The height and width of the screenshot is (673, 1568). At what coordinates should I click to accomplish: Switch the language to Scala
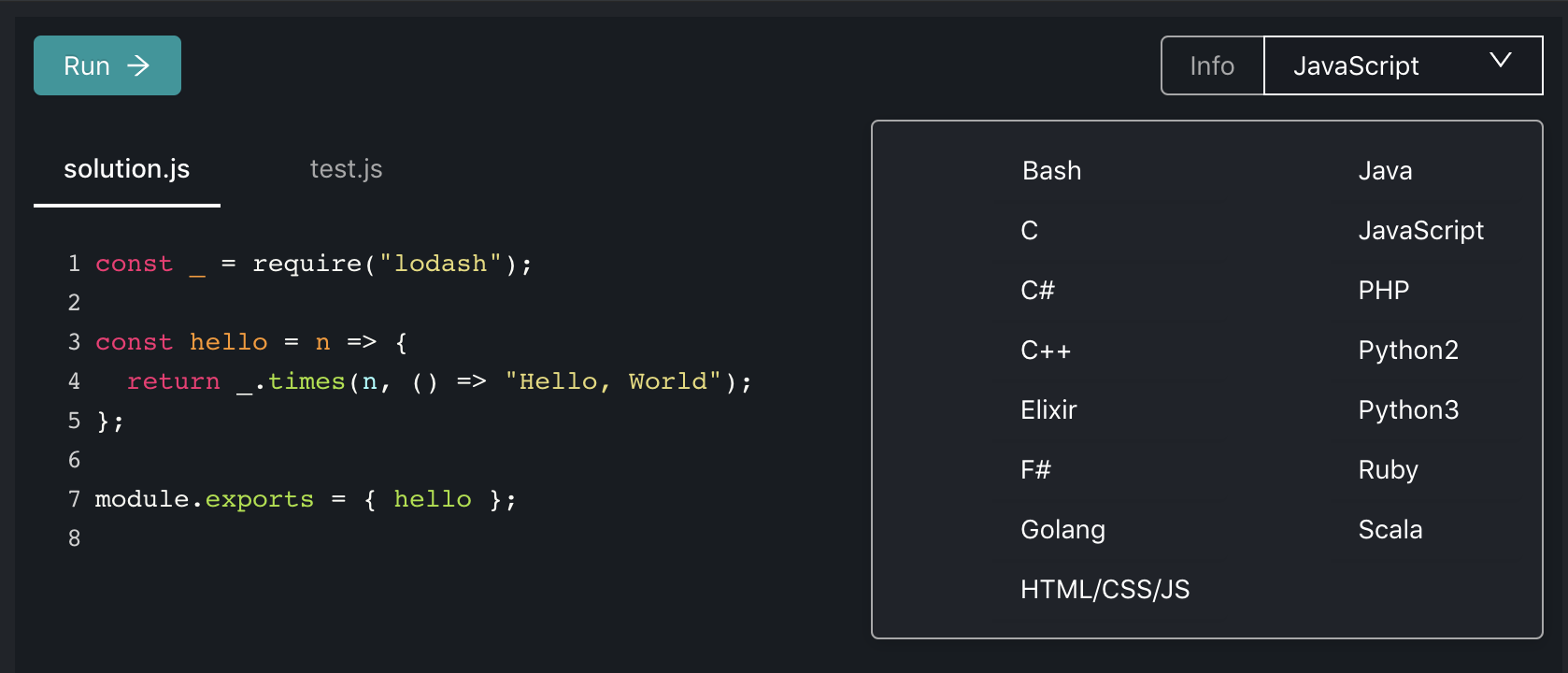1390,530
